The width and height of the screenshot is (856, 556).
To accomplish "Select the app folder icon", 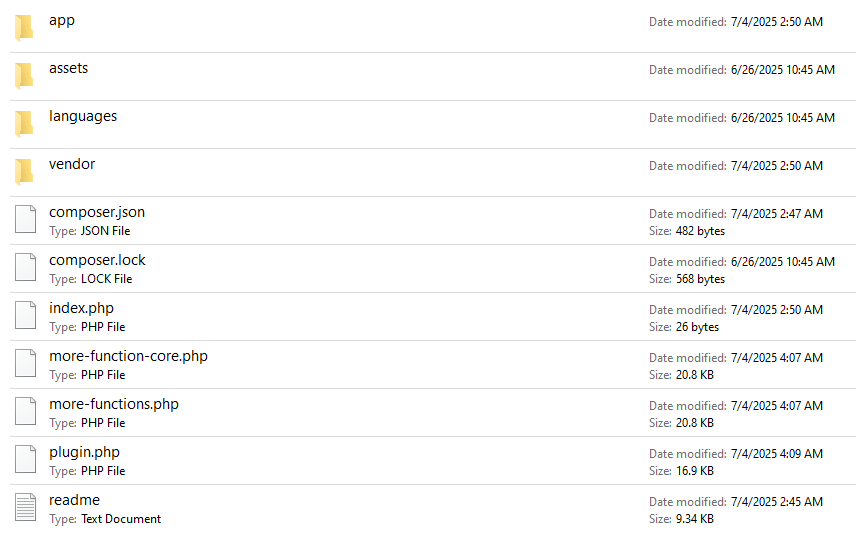I will click(x=24, y=28).
